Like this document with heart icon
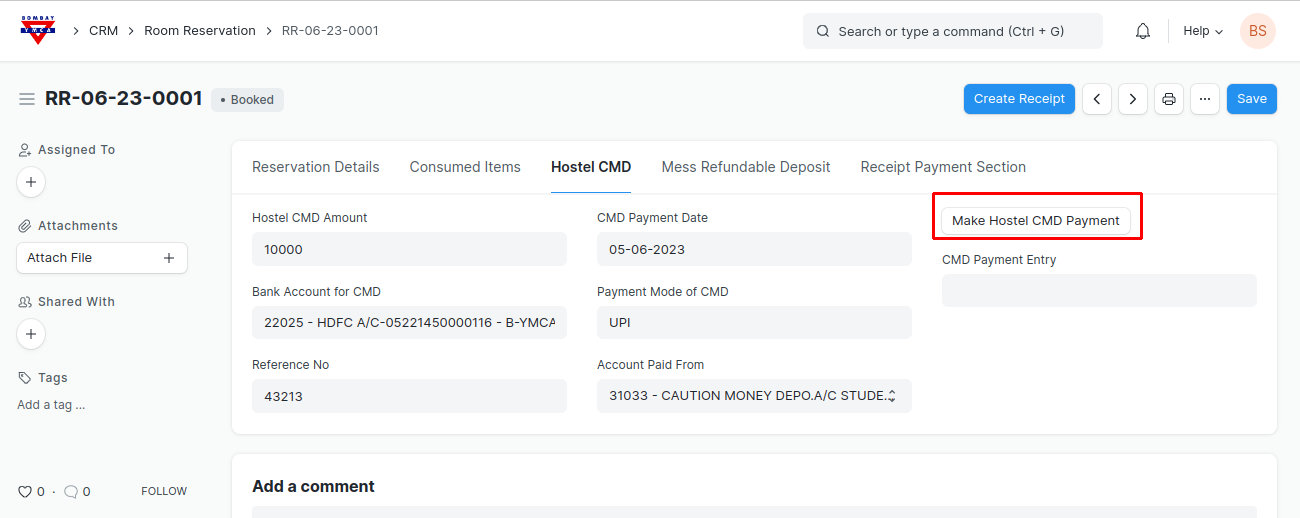Image resolution: width=1300 pixels, height=518 pixels. [25, 492]
